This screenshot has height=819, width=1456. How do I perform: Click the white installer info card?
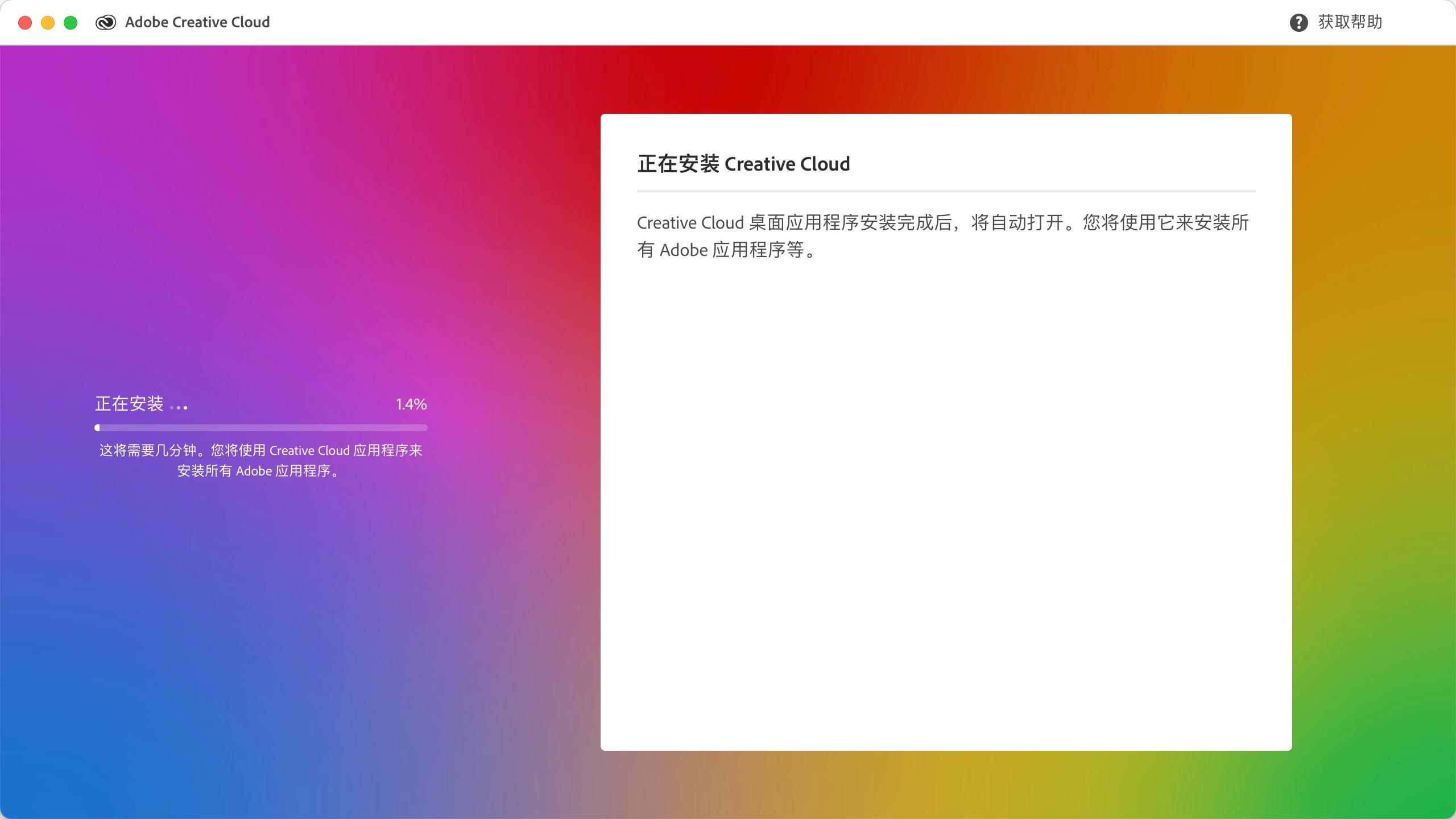point(946,512)
